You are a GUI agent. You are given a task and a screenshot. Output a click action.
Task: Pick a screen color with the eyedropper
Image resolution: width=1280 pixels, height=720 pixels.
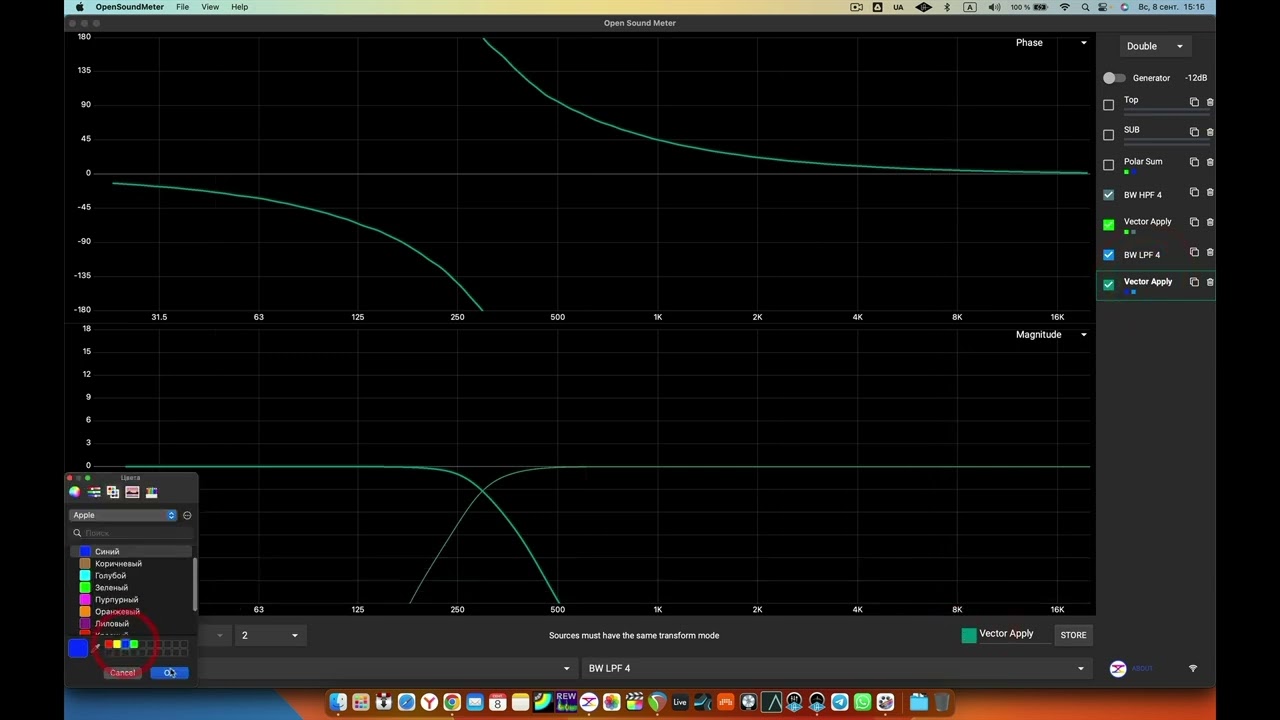point(96,648)
